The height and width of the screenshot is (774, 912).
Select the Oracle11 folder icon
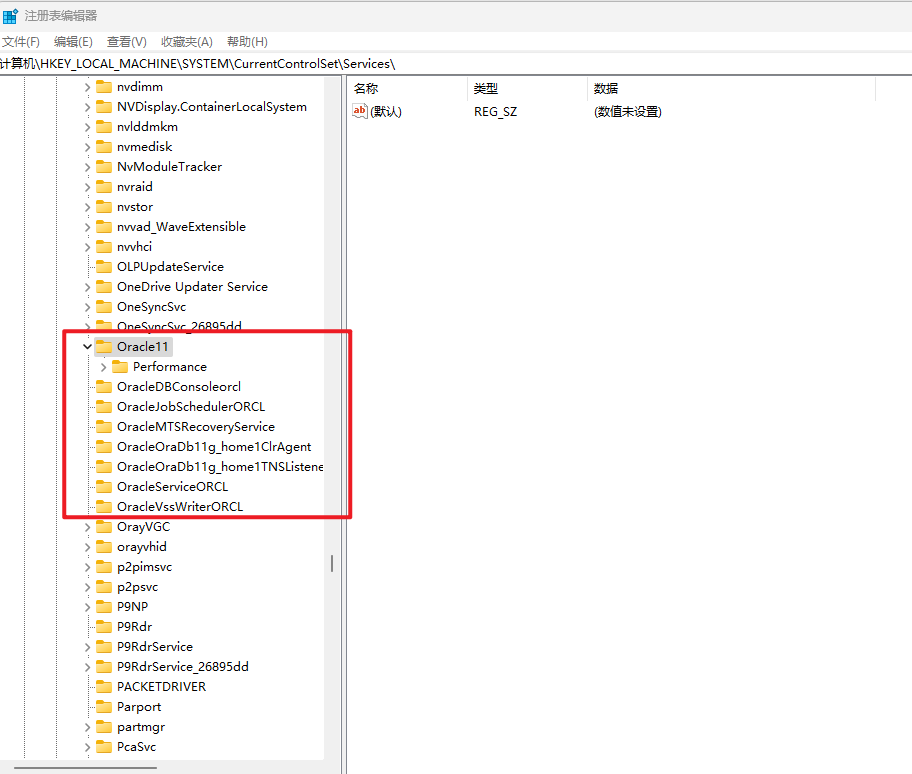tap(105, 346)
